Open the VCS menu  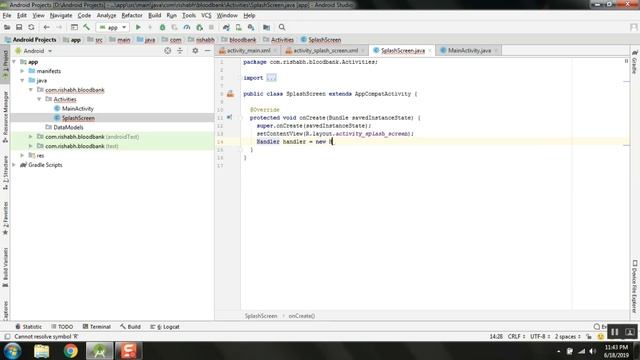point(206,16)
